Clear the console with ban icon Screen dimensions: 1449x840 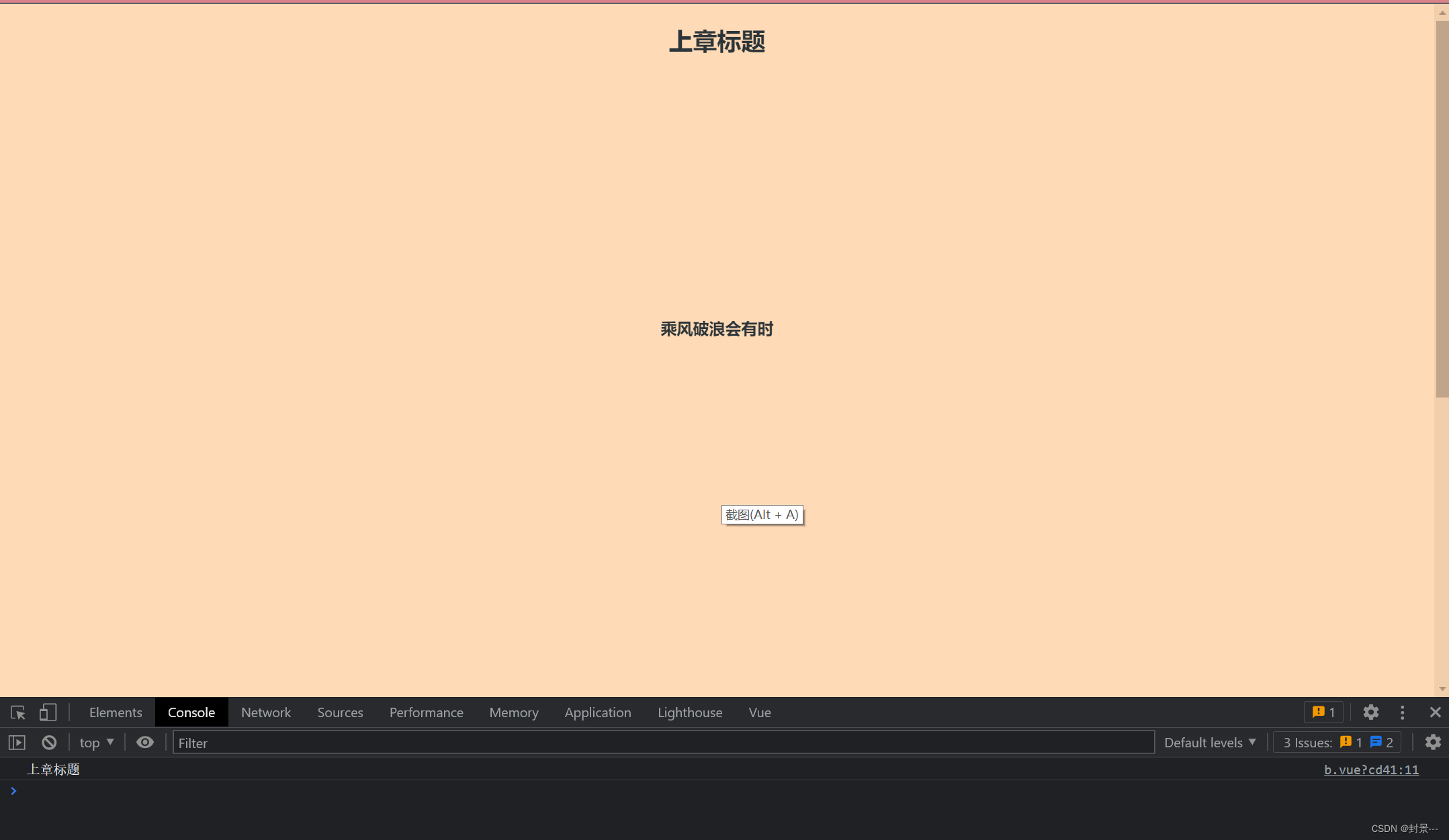click(49, 743)
